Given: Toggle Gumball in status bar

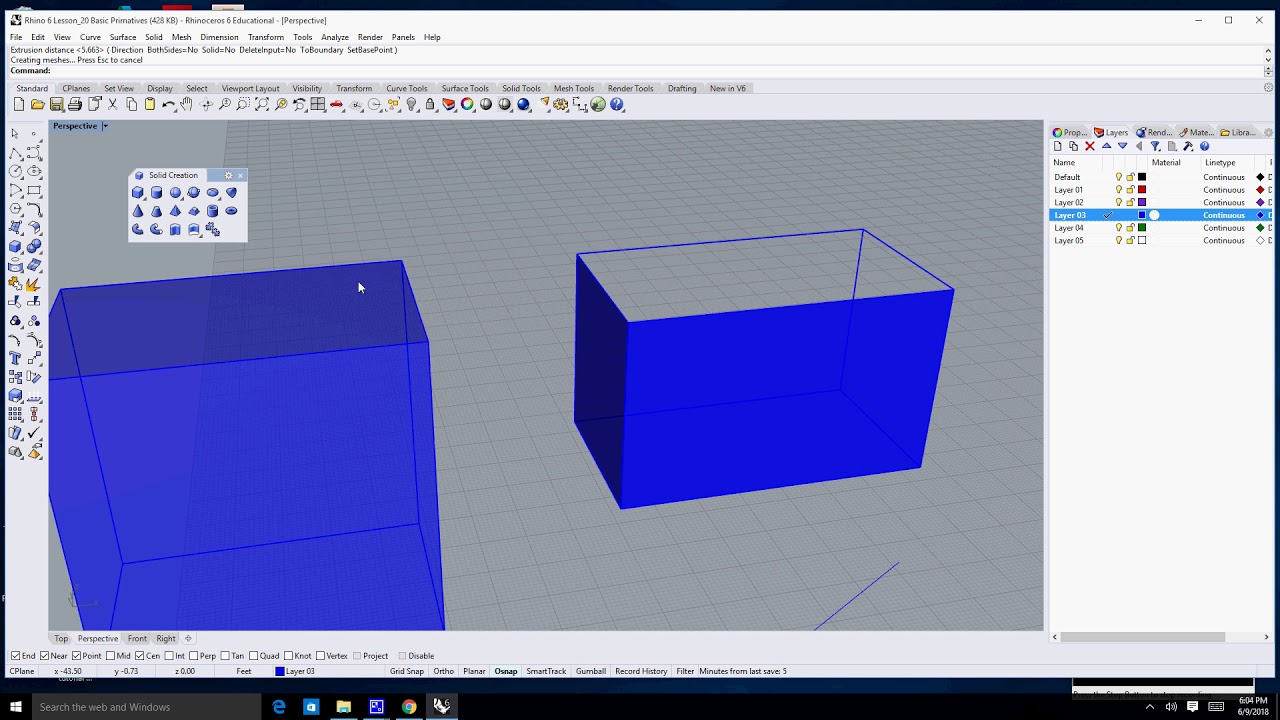Looking at the screenshot, I should coord(591,671).
